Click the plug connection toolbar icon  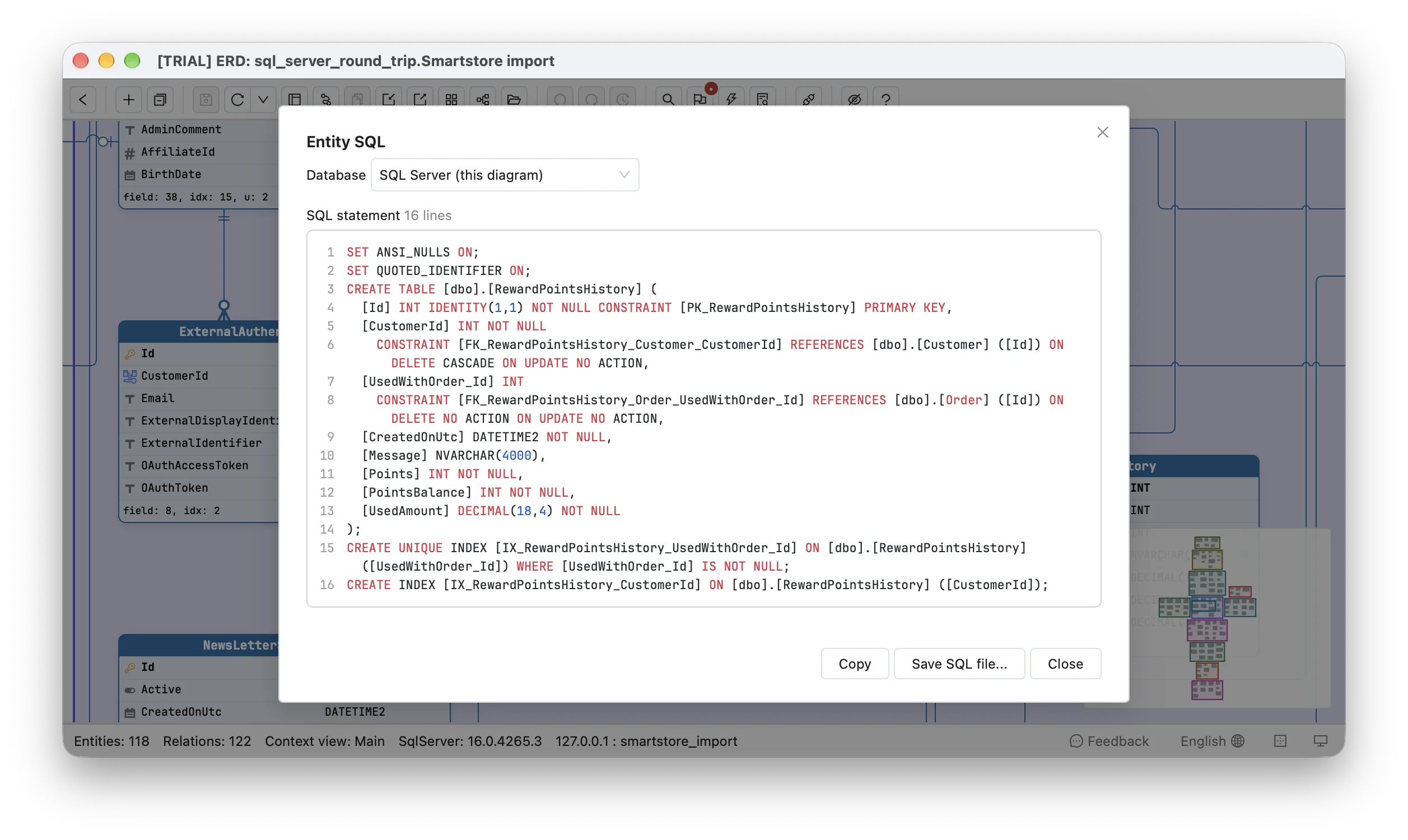(809, 100)
